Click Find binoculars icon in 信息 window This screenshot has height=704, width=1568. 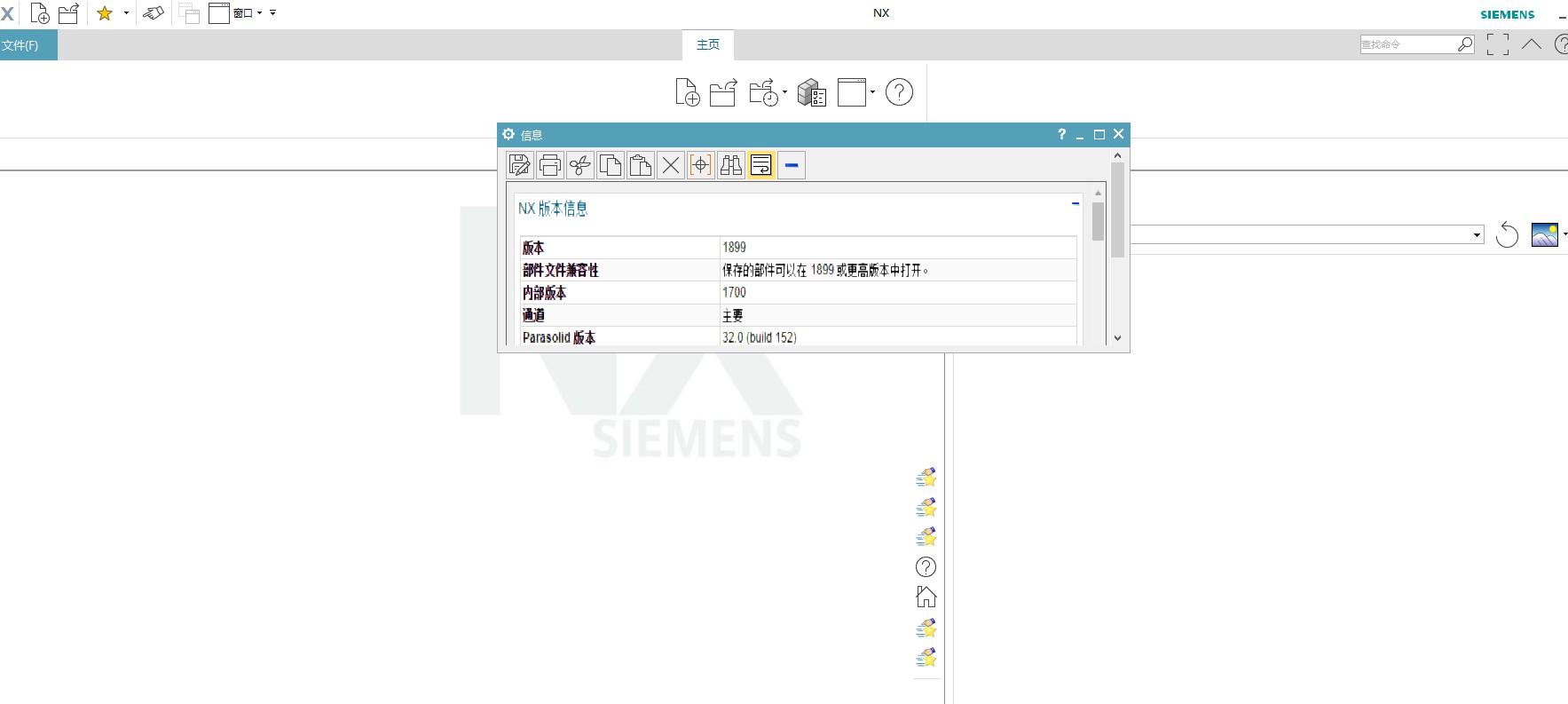coord(731,165)
